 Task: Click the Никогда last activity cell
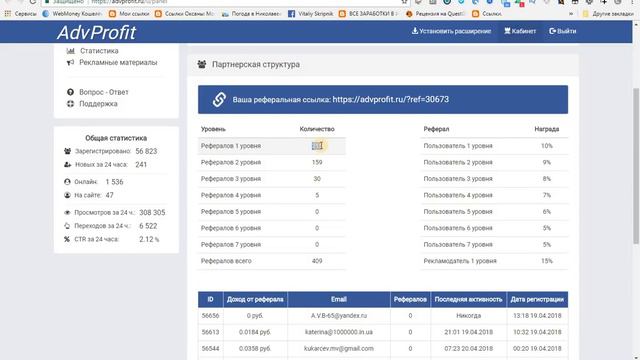pos(469,316)
